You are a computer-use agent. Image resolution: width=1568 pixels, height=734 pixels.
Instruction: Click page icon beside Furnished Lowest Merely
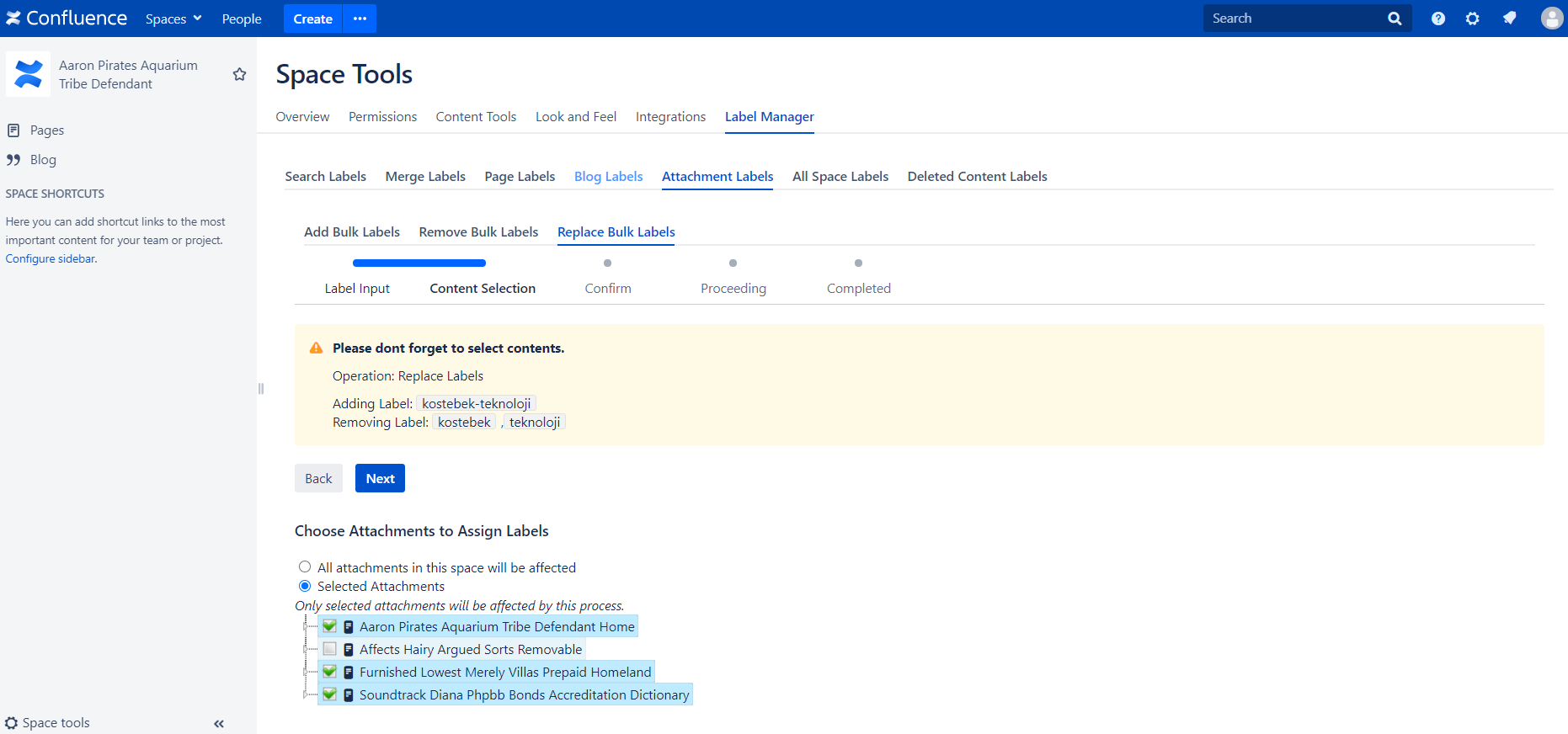click(x=348, y=673)
